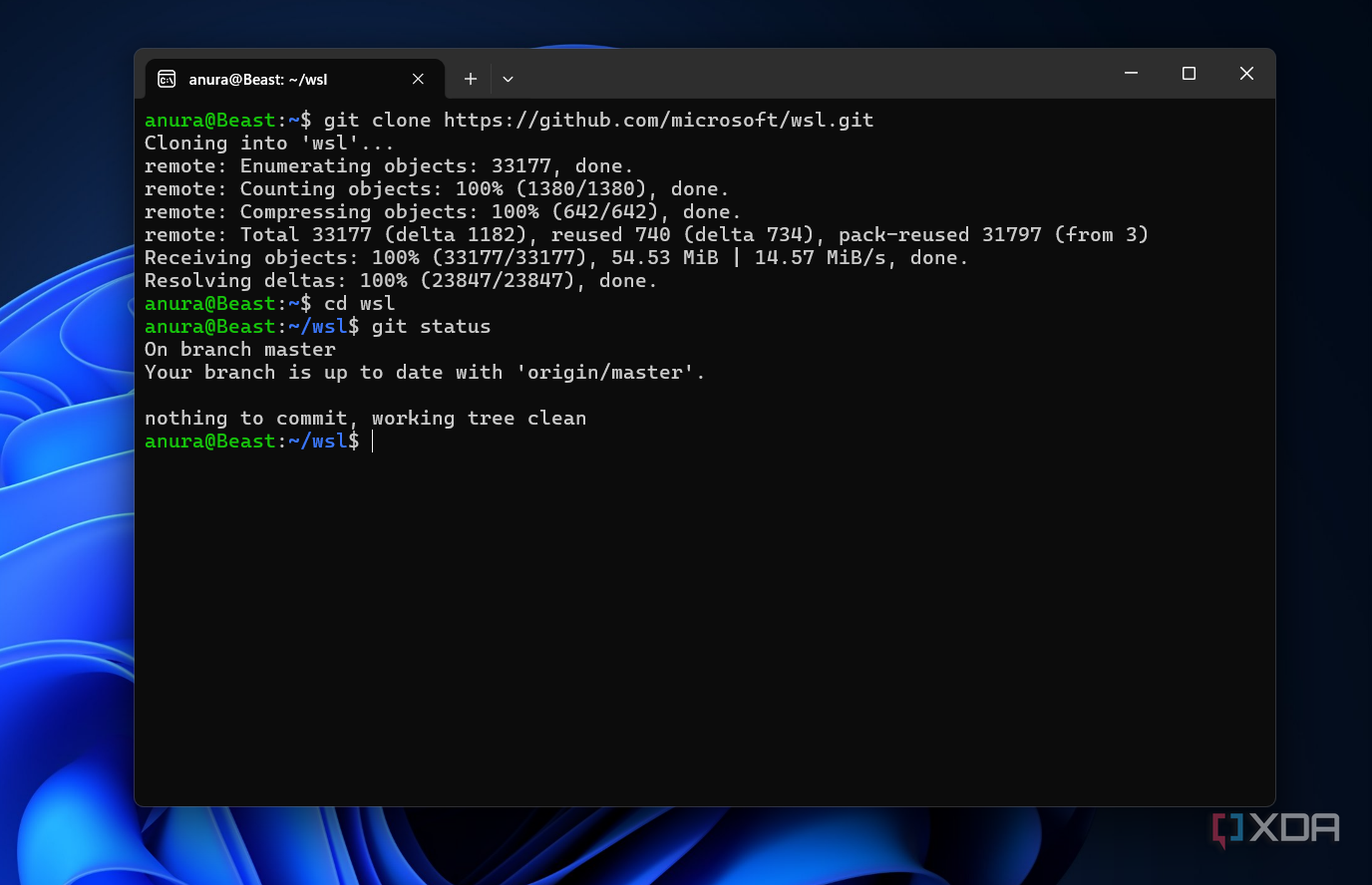
Task: Click the "Your branch is up to date" line
Action: click(425, 373)
